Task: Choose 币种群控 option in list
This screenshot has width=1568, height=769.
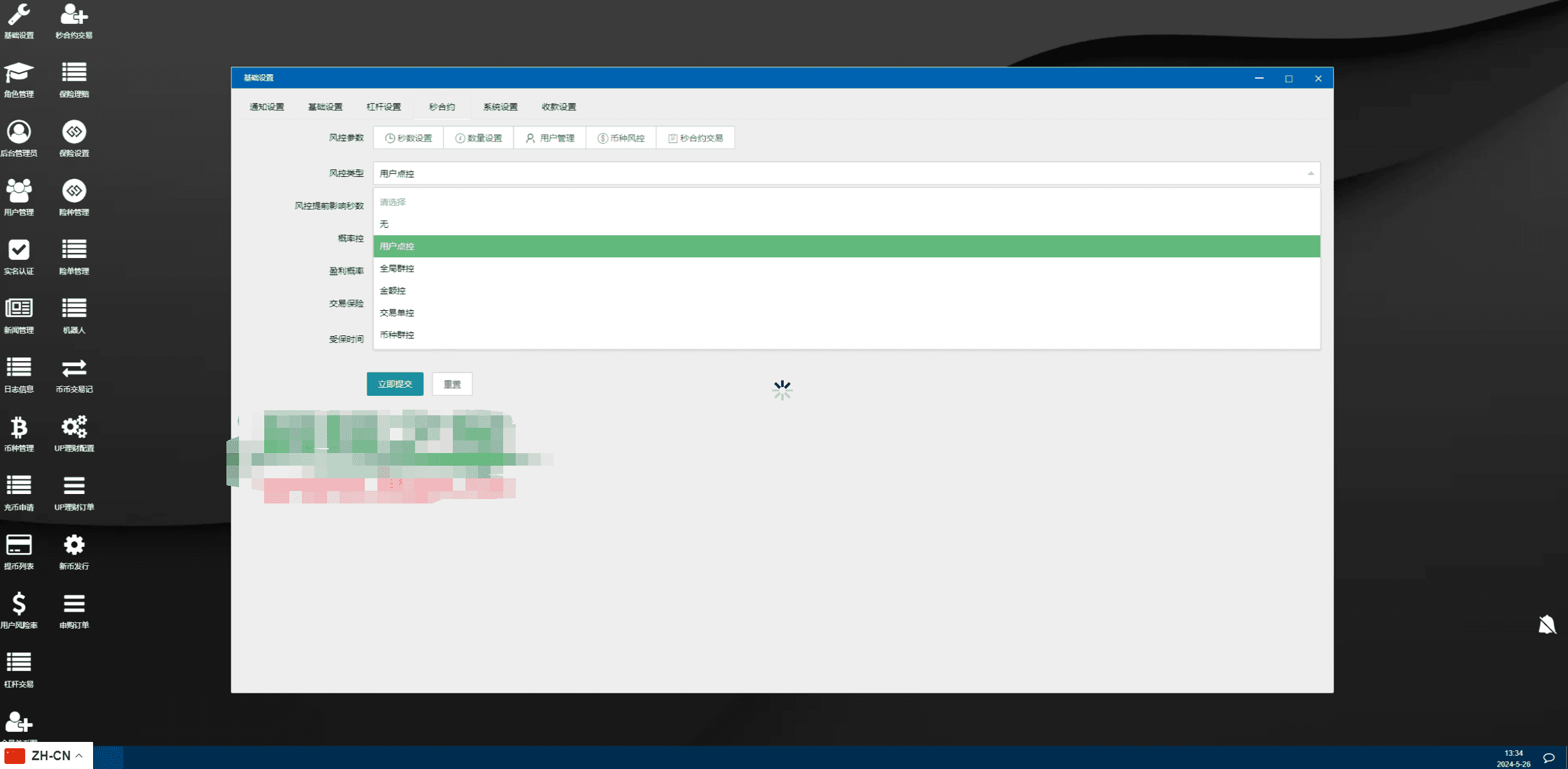Action: click(x=397, y=335)
